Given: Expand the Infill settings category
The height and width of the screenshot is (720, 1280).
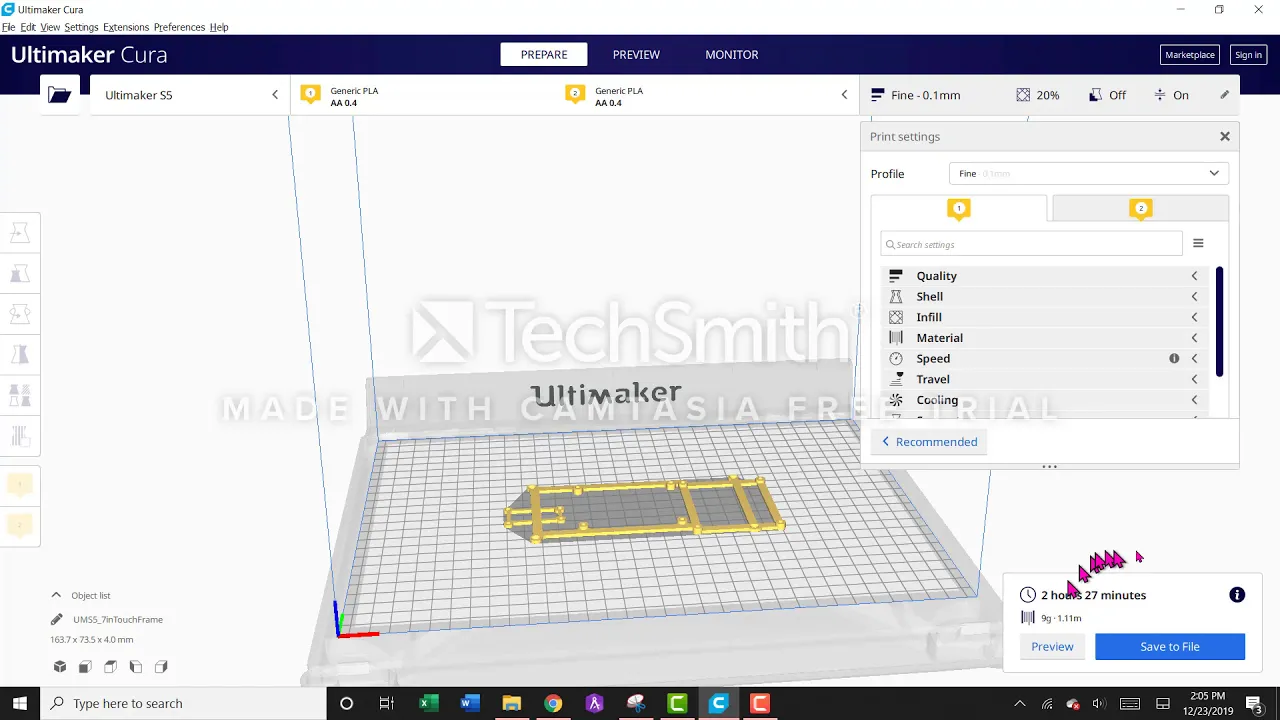Looking at the screenshot, I should [1045, 317].
